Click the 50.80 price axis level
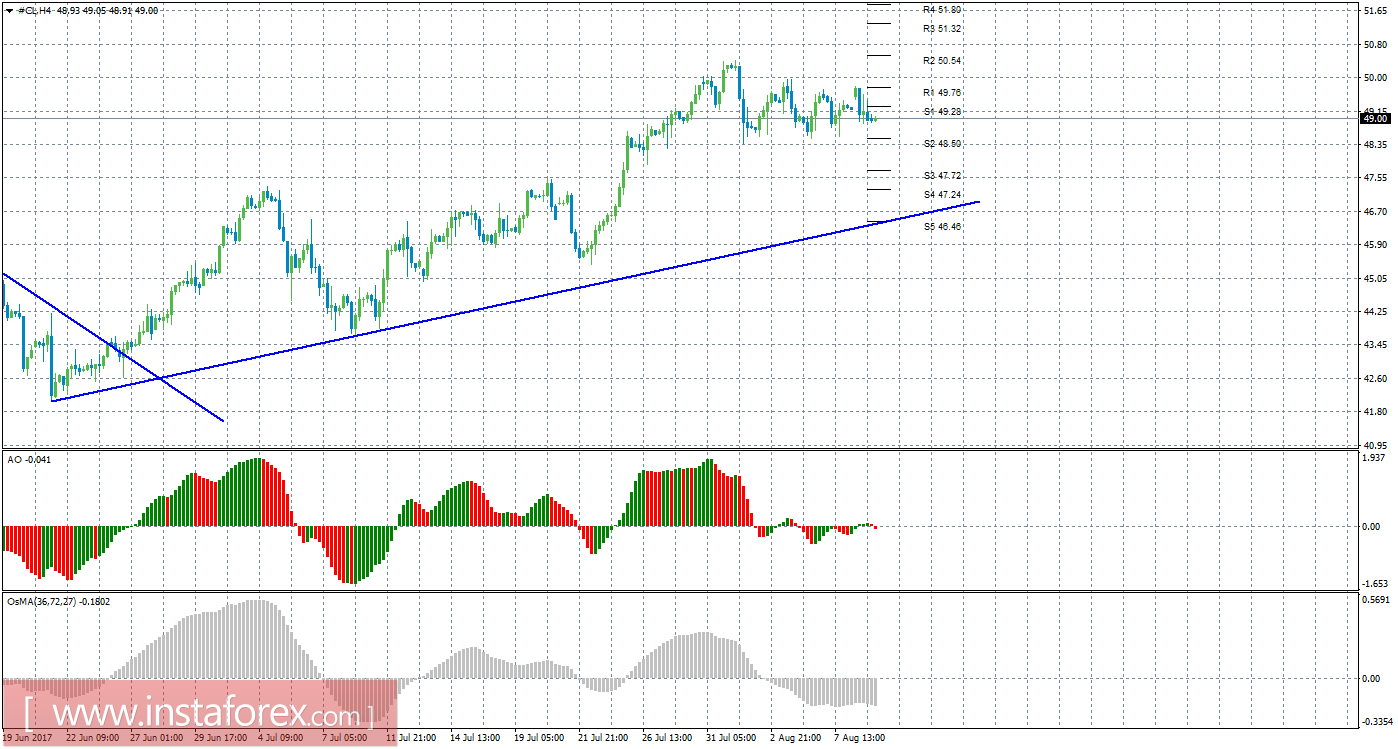 pyautogui.click(x=1377, y=44)
